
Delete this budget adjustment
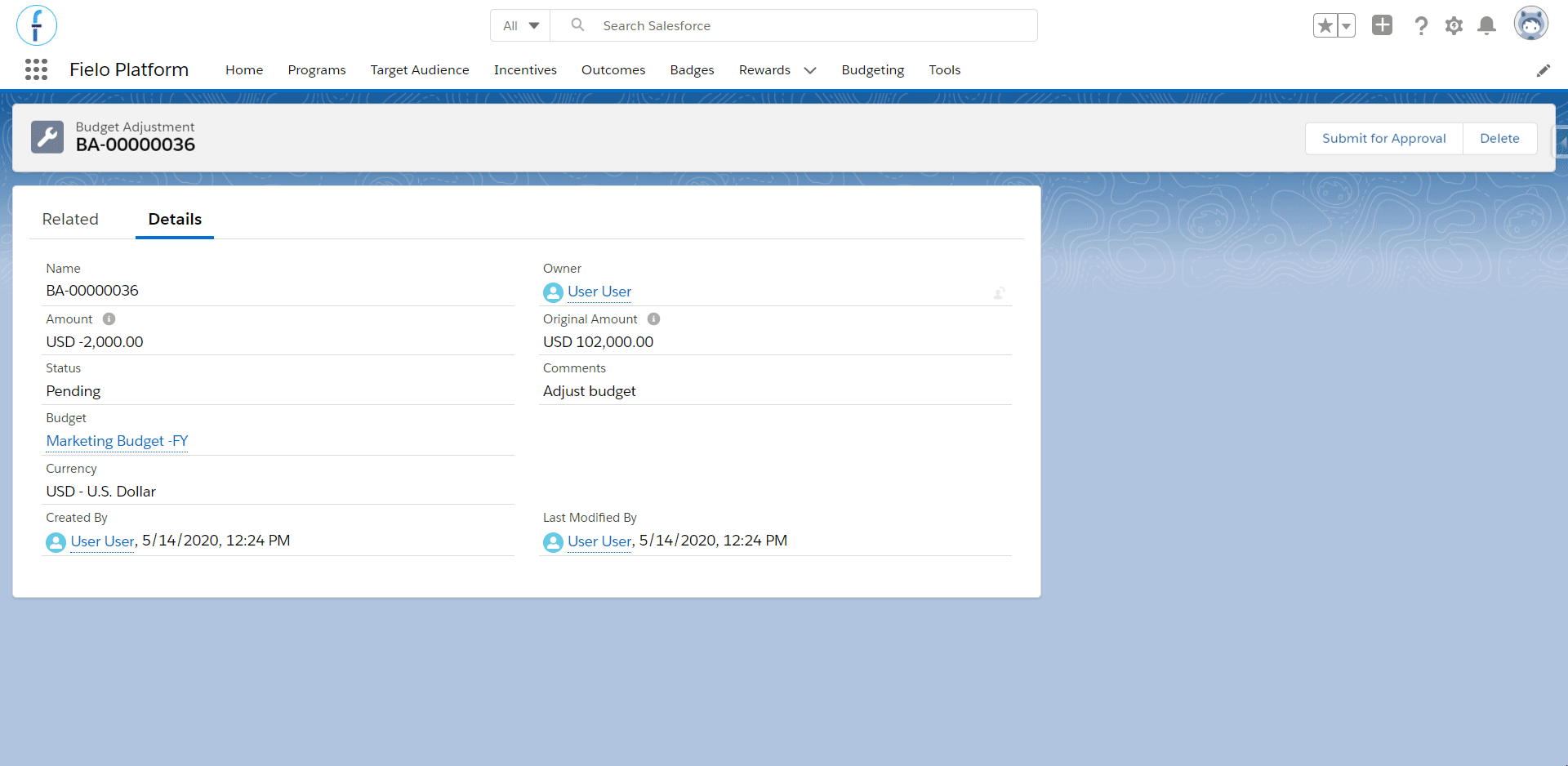pos(1499,139)
